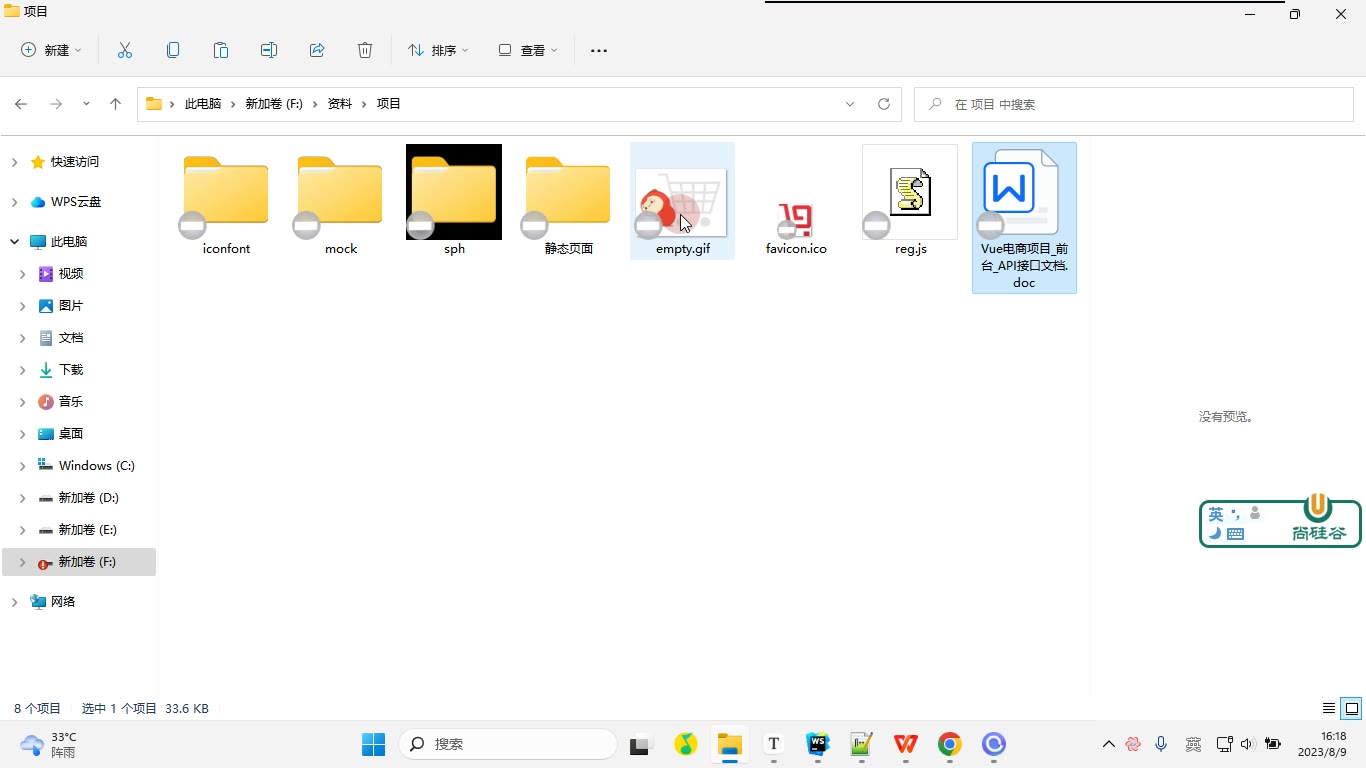Open recent locations dropdown arrow
The width and height of the screenshot is (1366, 768).
tap(86, 104)
